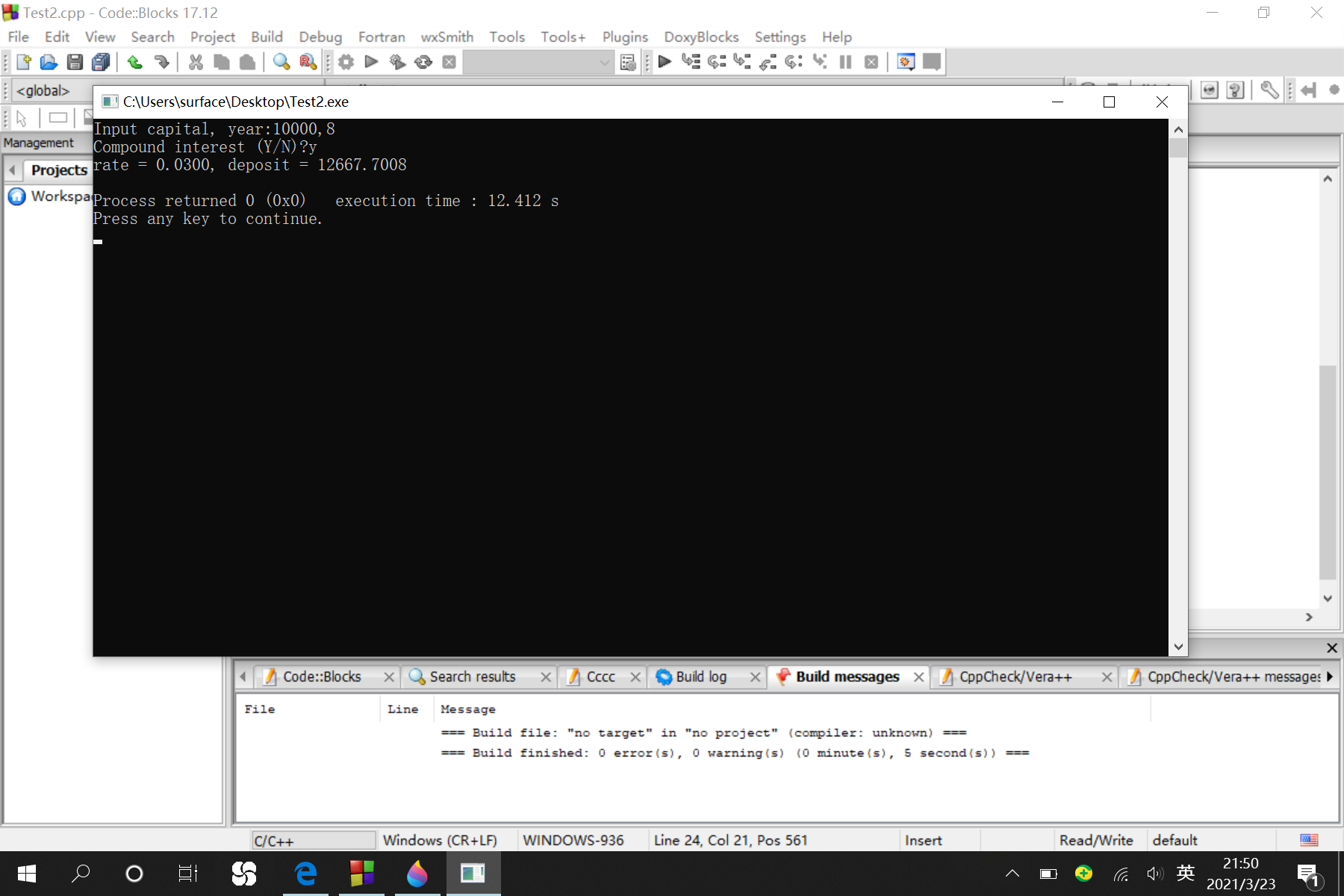Image resolution: width=1344 pixels, height=896 pixels.
Task: Click Run to cursor debug icon
Action: (691, 62)
